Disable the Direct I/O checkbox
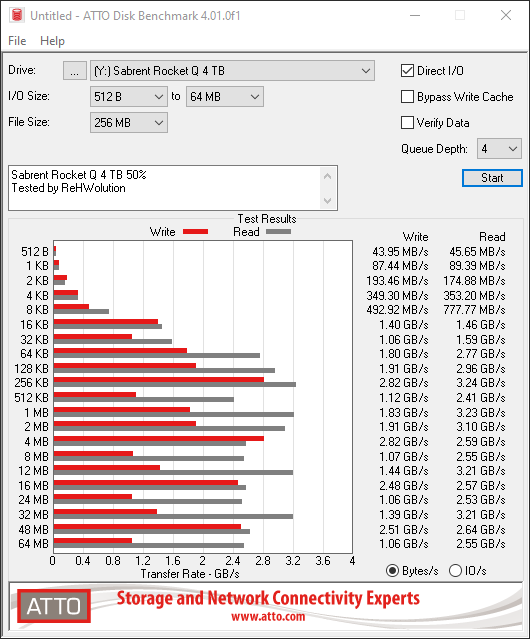530x639 pixels. click(407, 71)
